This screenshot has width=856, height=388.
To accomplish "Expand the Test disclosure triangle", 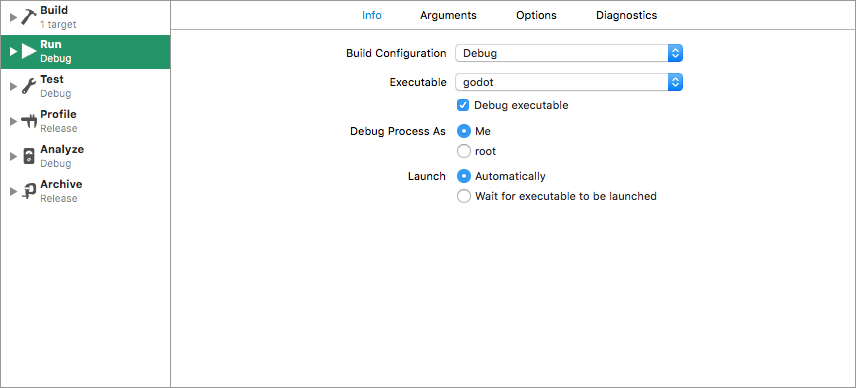I will click(14, 87).
